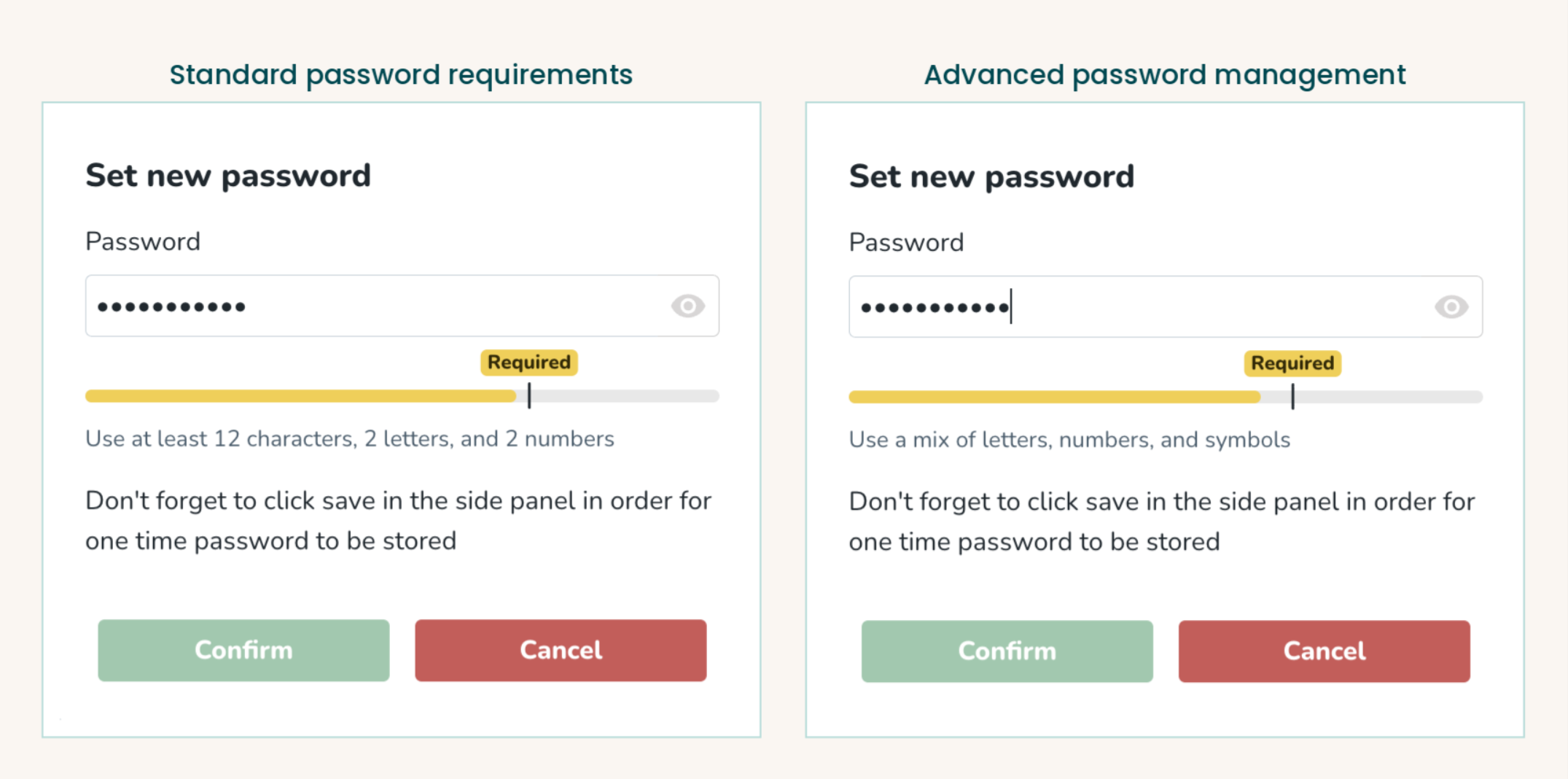1568x779 pixels.
Task: Click Required badge in Standard panel
Action: [529, 362]
